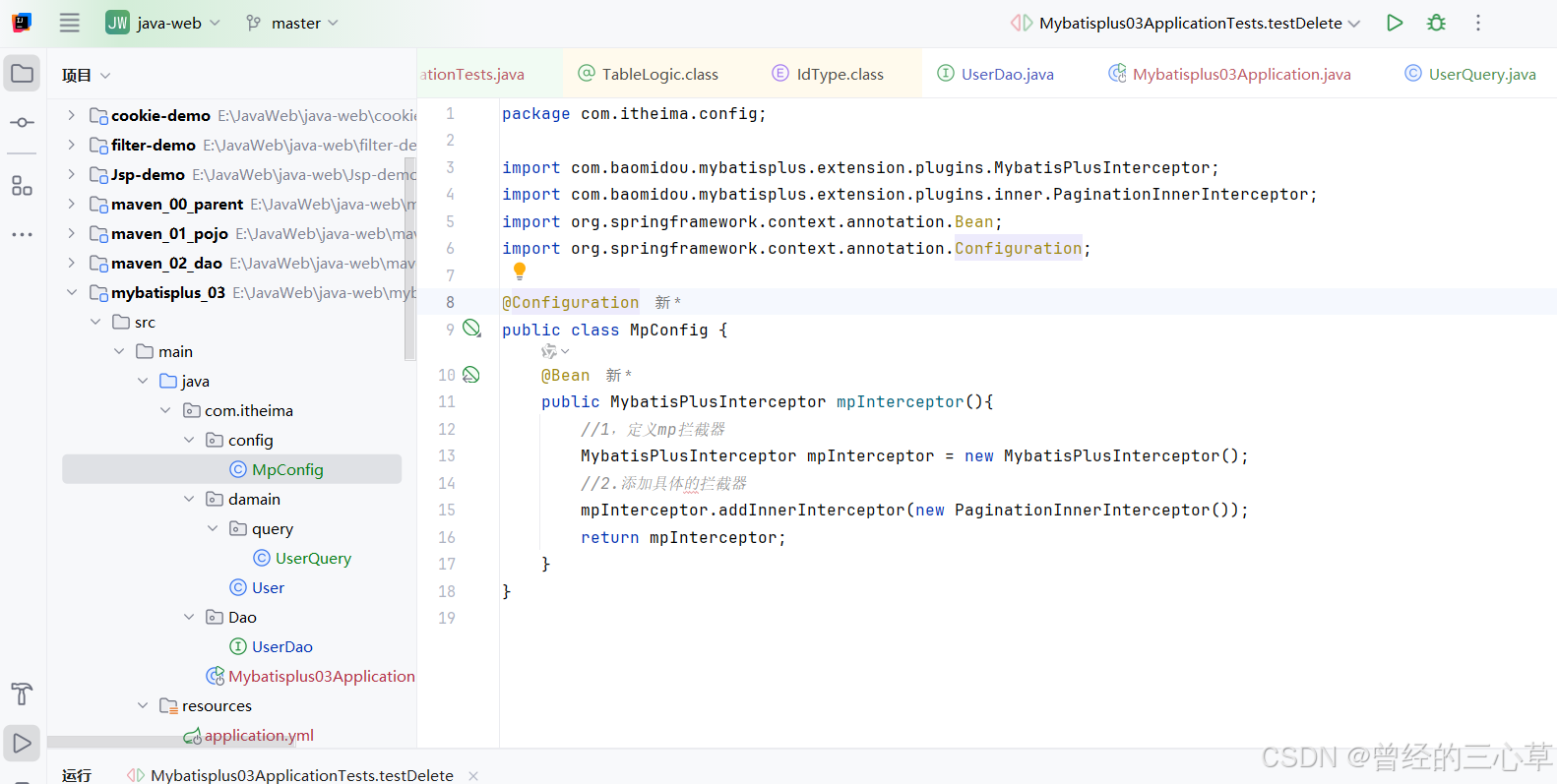Click the mpInterceptor method name

tap(900, 401)
